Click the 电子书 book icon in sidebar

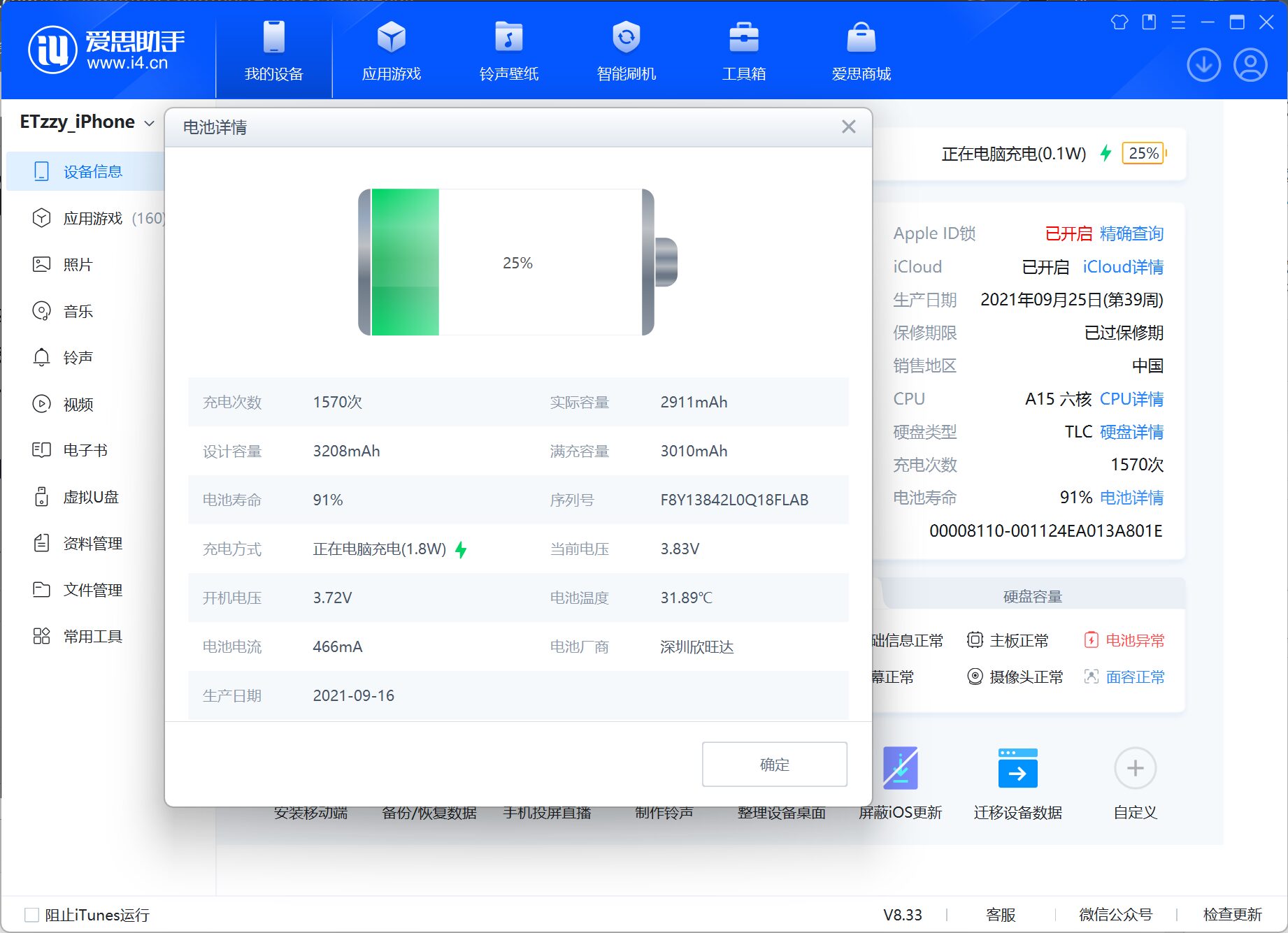(x=41, y=450)
